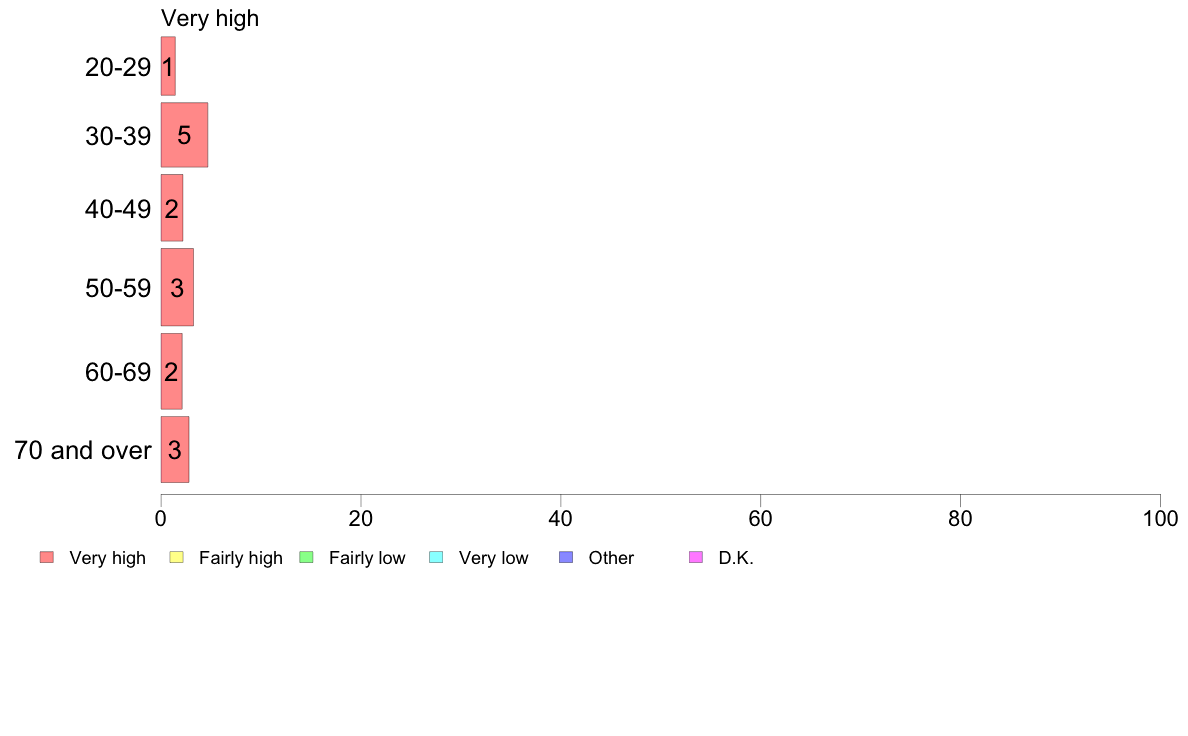This screenshot has height=736, width=1188.
Task: Click the D.K. magenta legend swatch
Action: point(696,557)
